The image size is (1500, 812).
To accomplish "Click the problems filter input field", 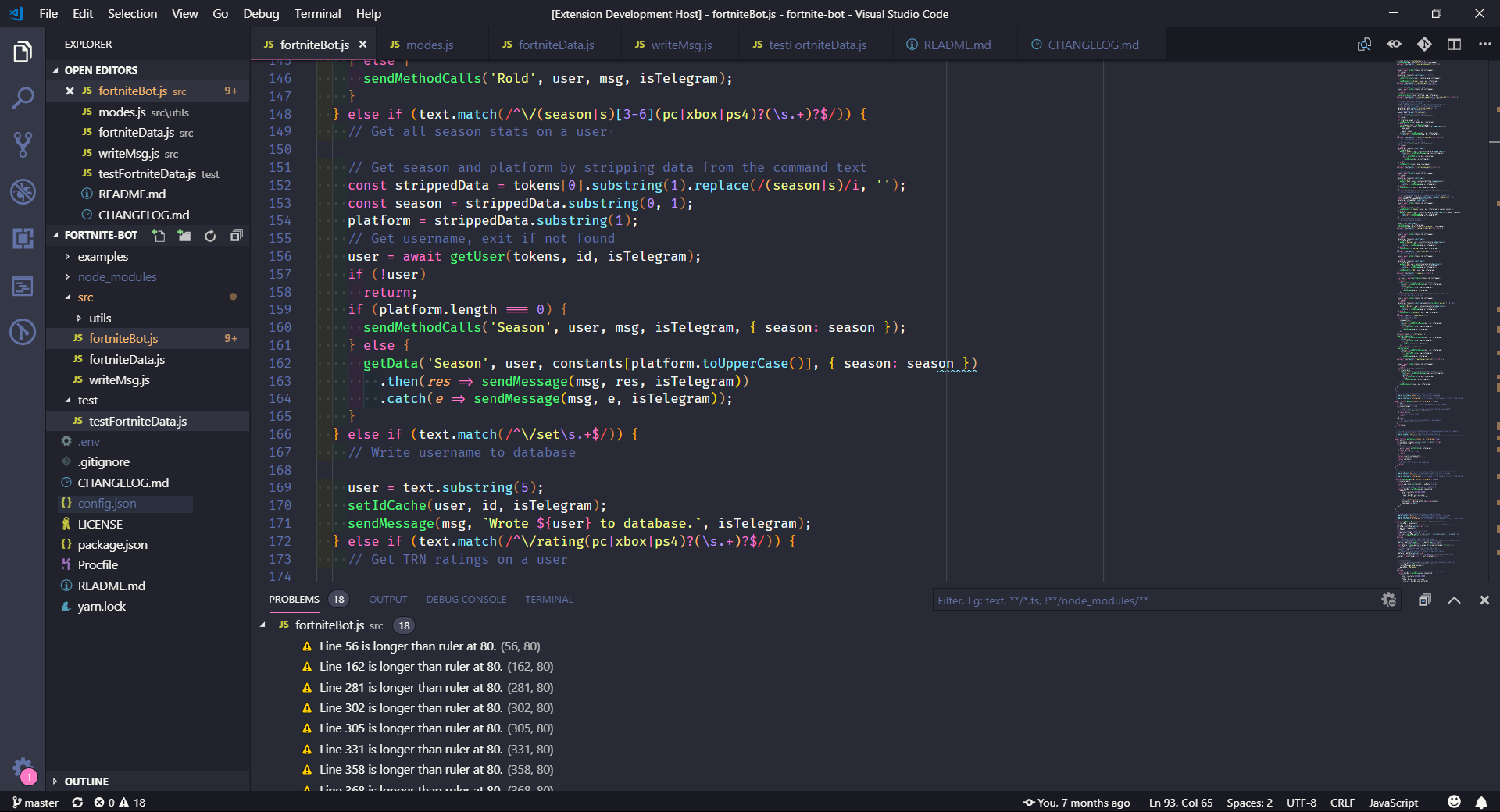I will click(1155, 600).
